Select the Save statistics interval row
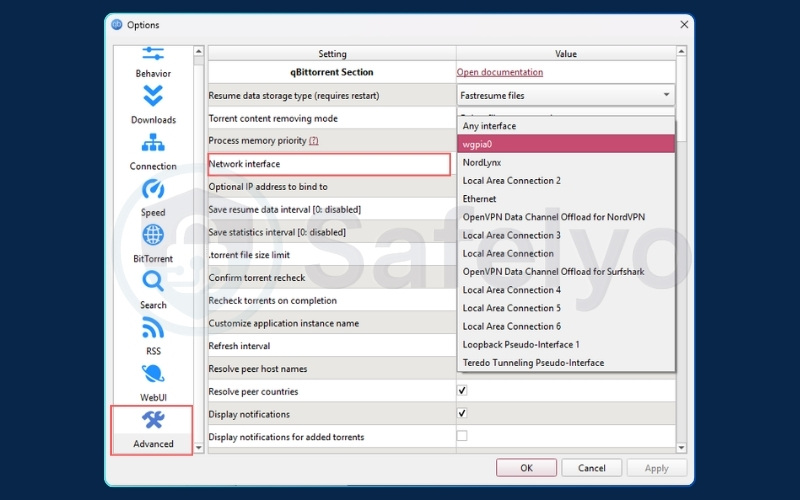Image resolution: width=800 pixels, height=500 pixels. point(332,232)
